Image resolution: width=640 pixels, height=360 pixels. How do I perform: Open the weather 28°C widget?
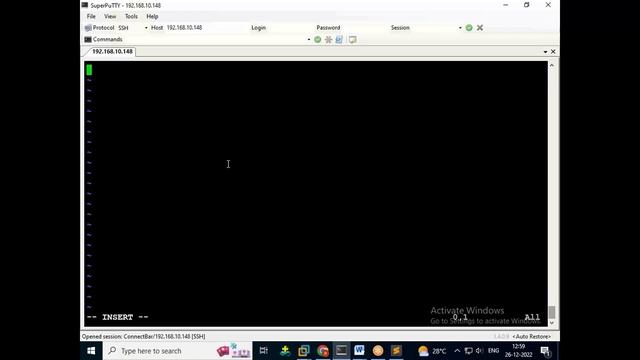[x=432, y=351]
